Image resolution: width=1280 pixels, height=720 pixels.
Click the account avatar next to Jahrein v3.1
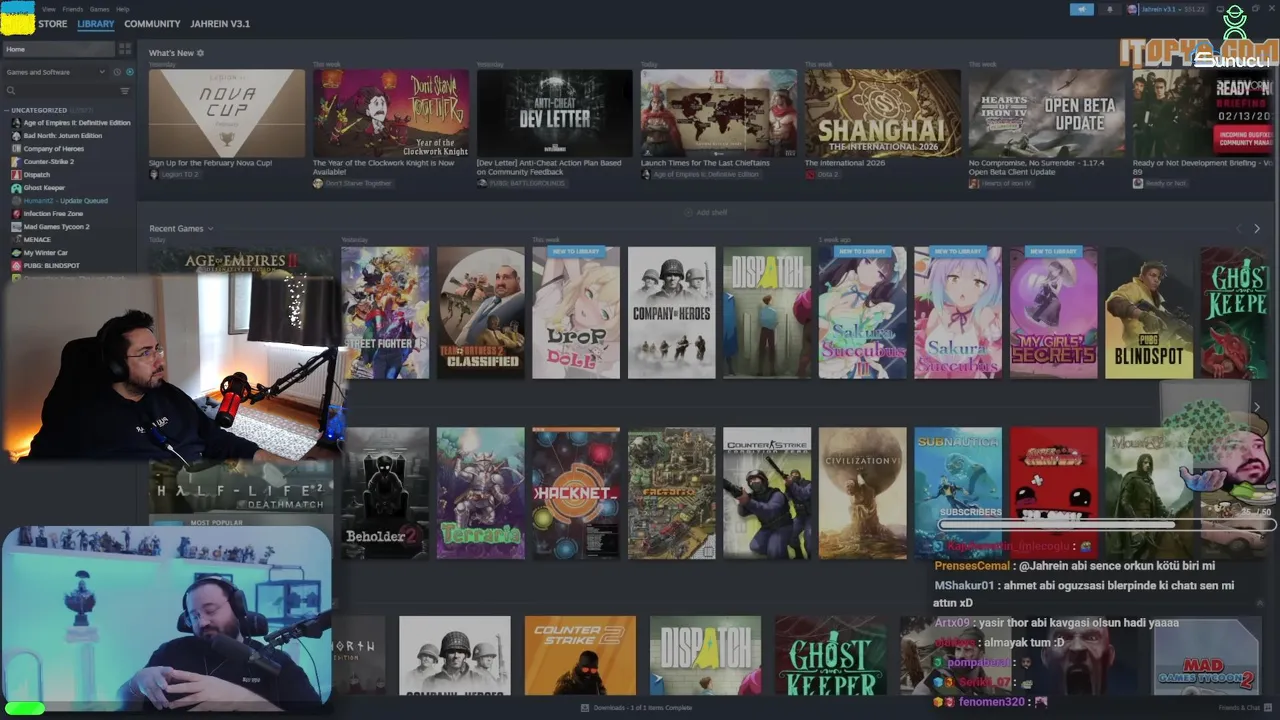tap(1132, 9)
